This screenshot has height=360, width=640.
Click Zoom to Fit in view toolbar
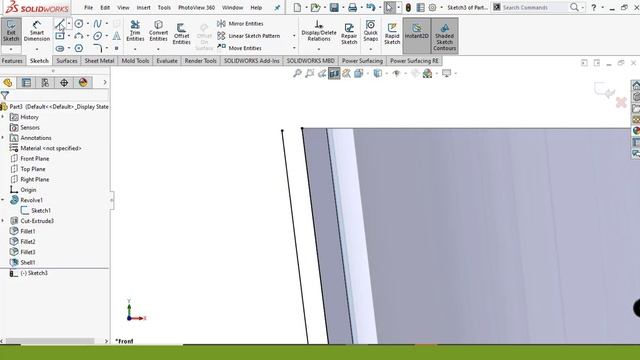point(297,73)
